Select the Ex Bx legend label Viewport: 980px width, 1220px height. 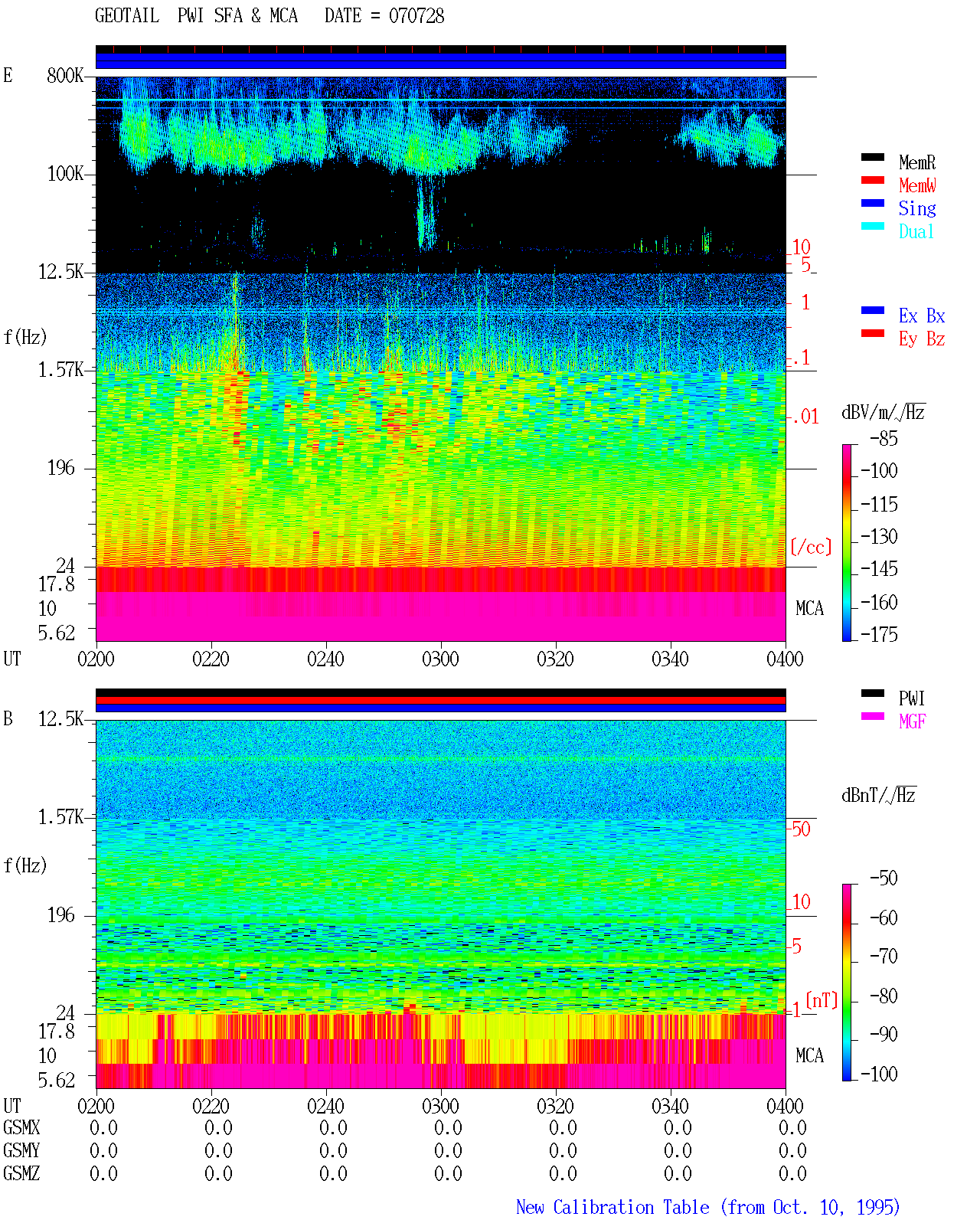point(922,316)
